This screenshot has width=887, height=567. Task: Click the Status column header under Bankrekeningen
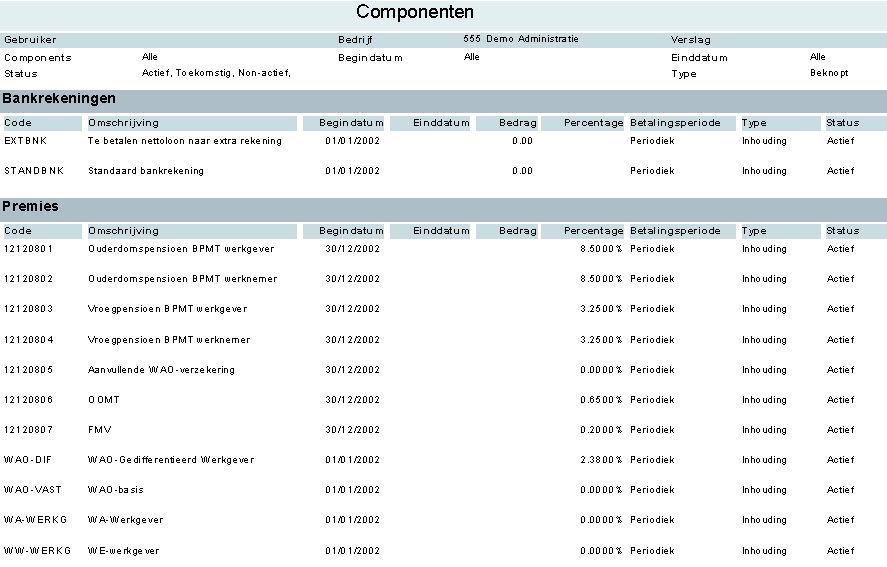pos(842,123)
